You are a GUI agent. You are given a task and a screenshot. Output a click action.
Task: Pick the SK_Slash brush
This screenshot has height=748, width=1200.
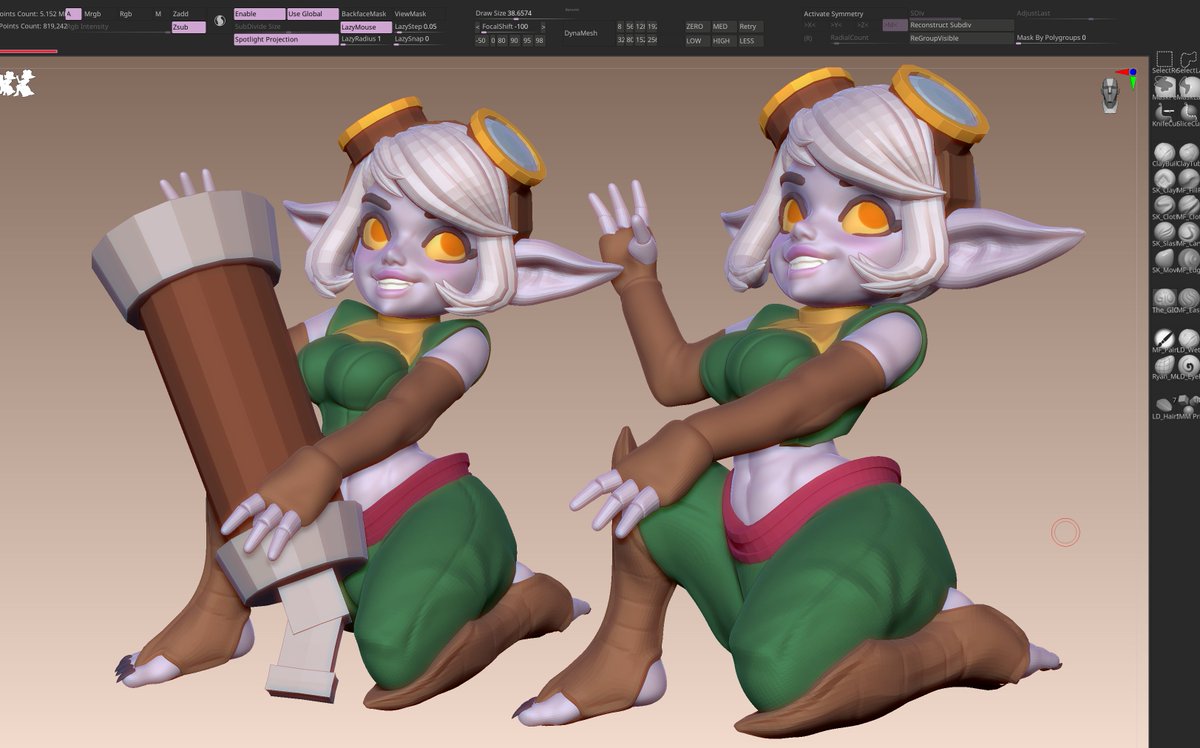click(1164, 234)
